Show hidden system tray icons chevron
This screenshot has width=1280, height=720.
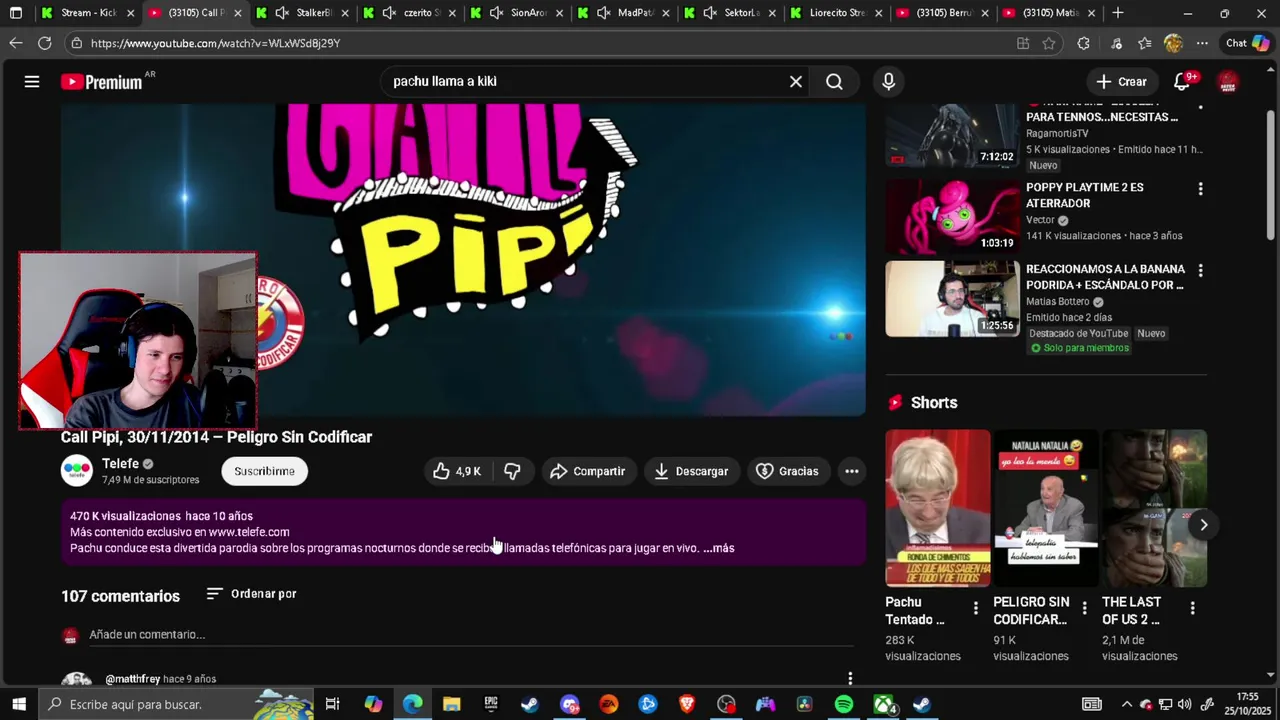point(1126,704)
